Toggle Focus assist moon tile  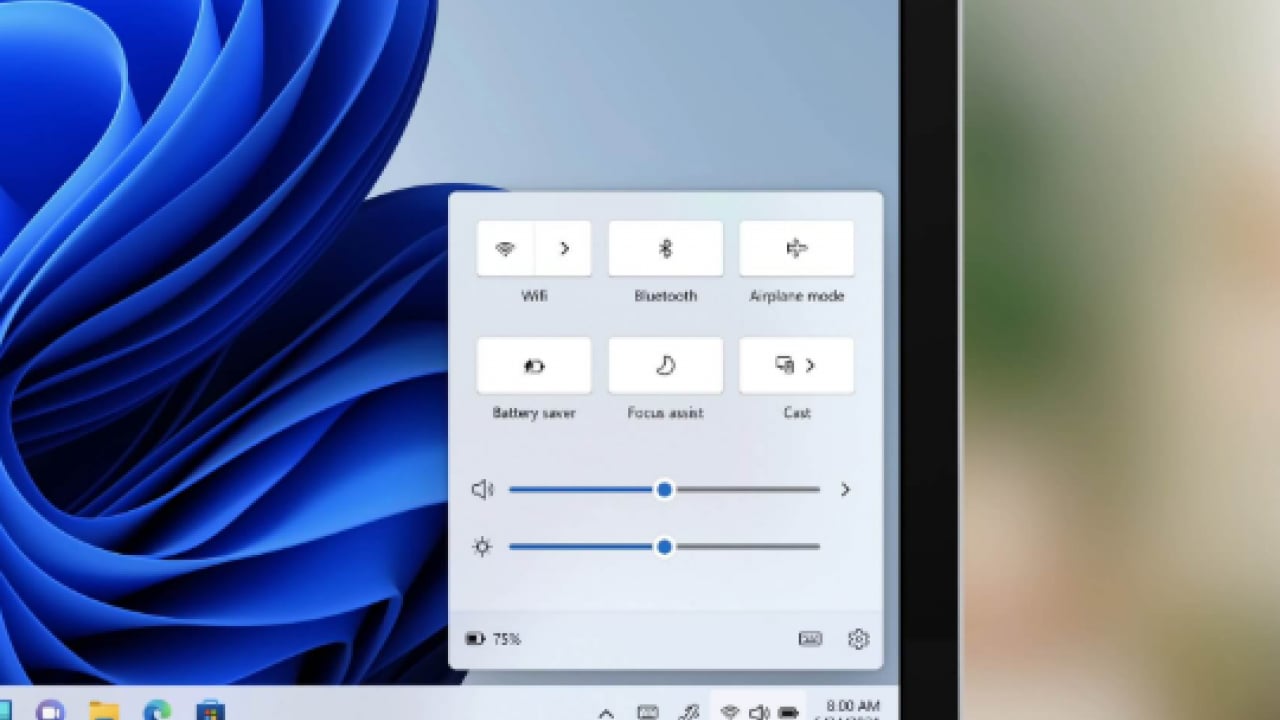(x=665, y=365)
